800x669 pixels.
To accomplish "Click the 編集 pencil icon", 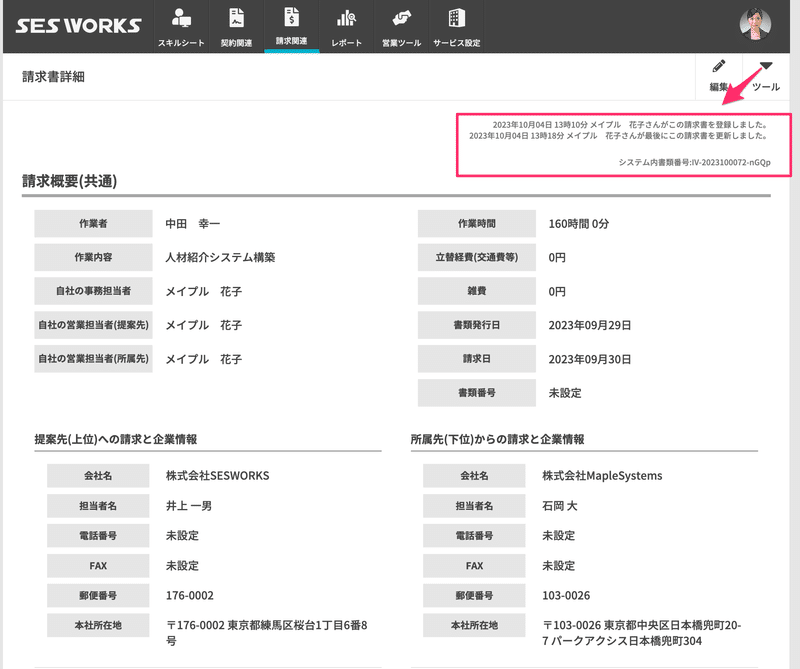I will pyautogui.click(x=719, y=66).
